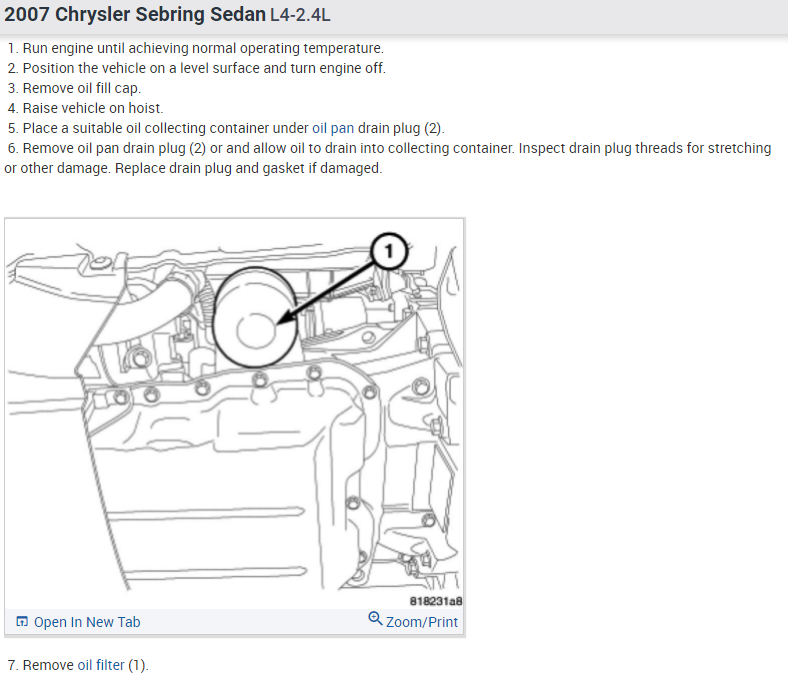Viewport: 788px width, 677px height.
Task: Follow the 'oil filter' link in step 7
Action: click(101, 665)
